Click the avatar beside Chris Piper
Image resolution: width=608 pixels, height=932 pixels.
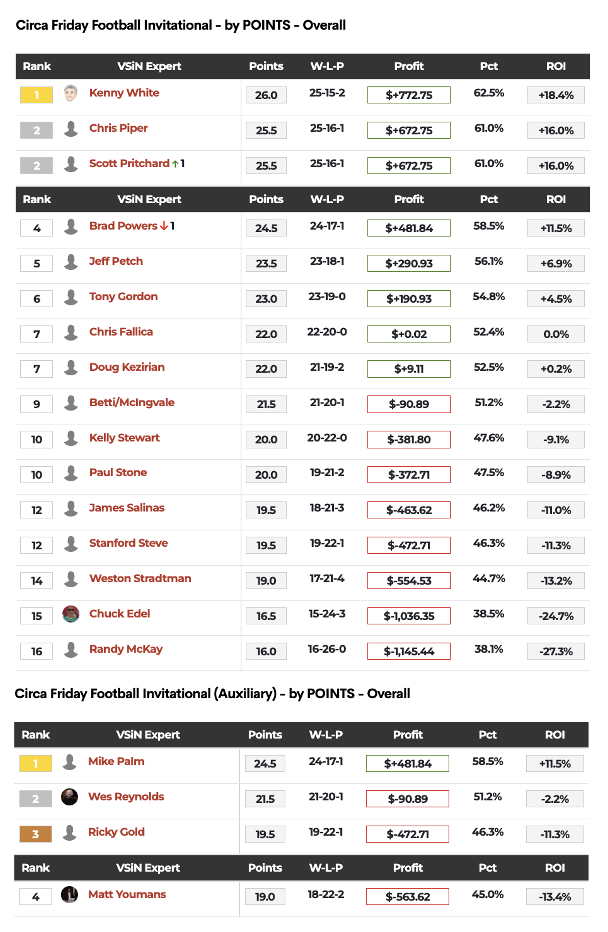pos(70,129)
